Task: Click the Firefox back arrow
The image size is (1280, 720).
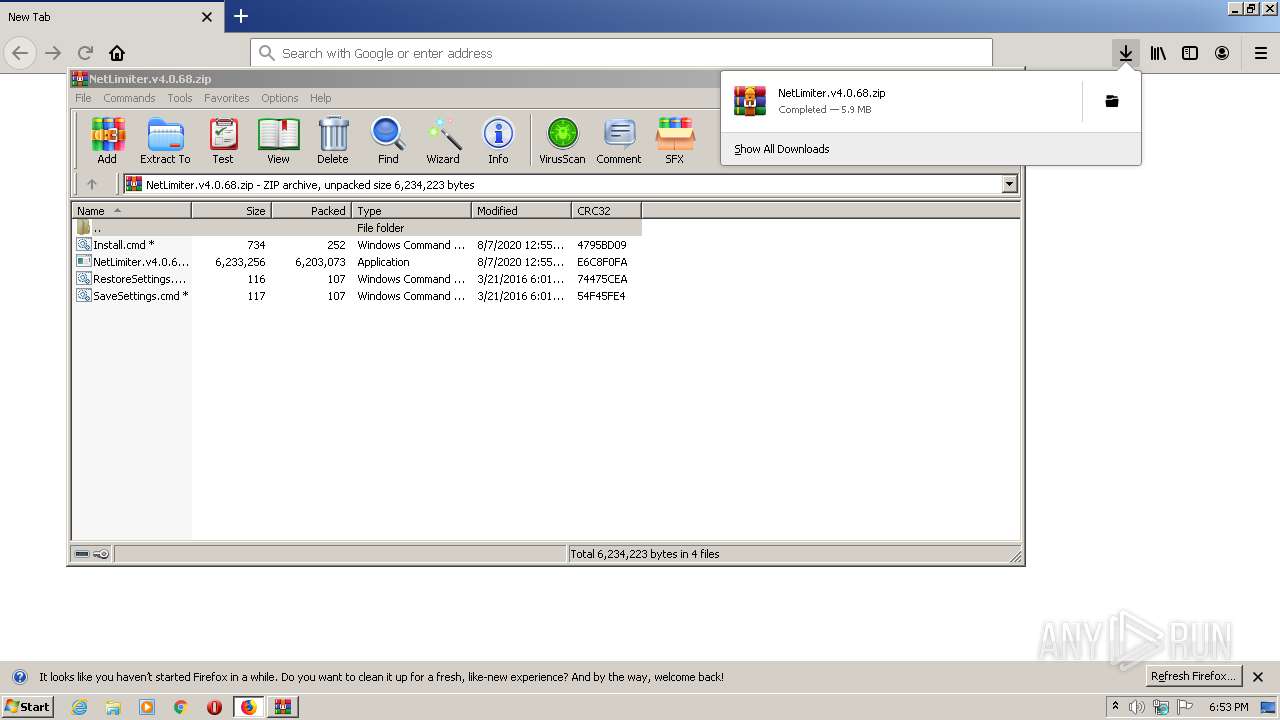Action: (20, 53)
